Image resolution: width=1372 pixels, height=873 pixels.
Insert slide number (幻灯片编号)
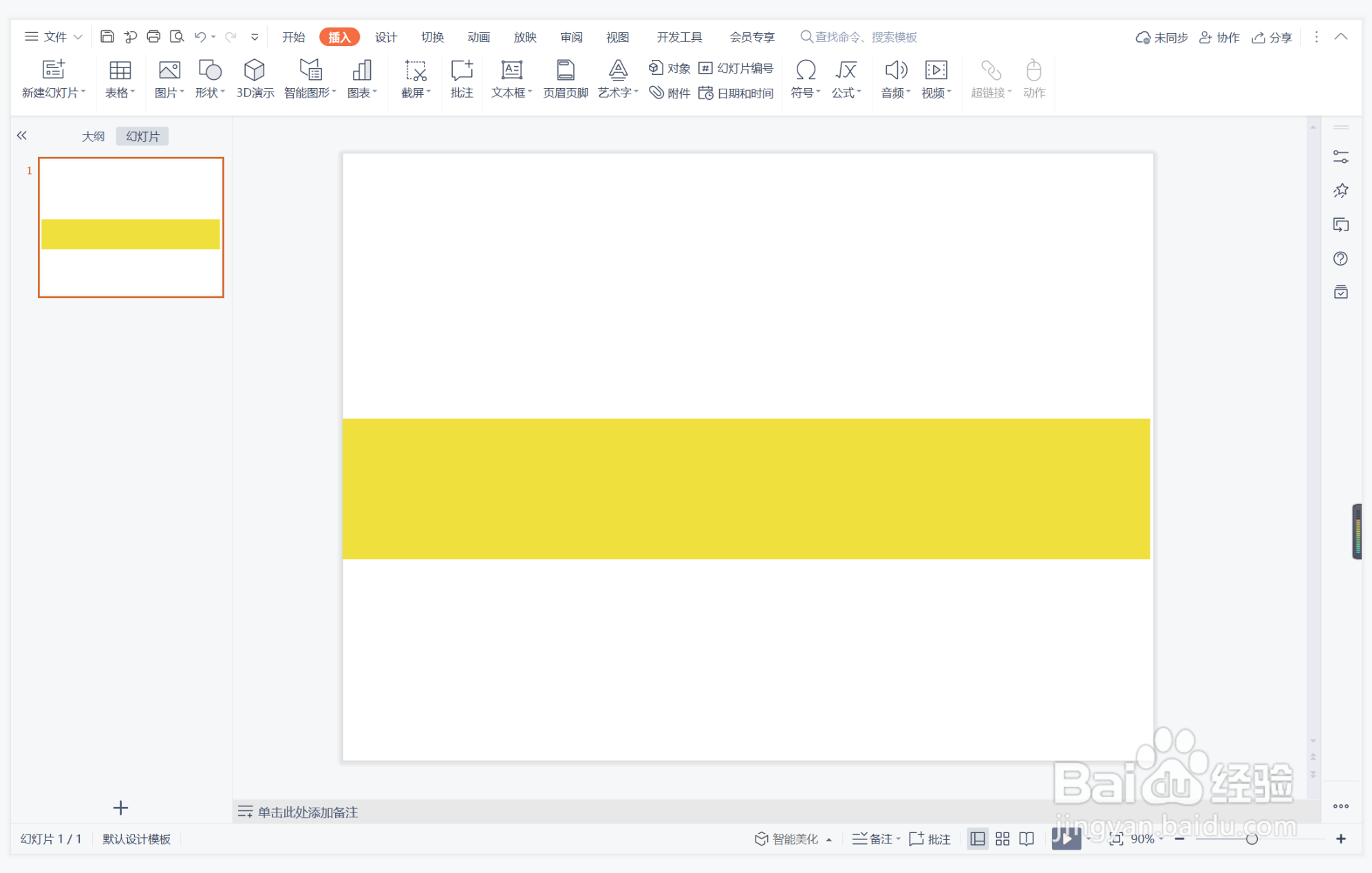click(x=736, y=68)
